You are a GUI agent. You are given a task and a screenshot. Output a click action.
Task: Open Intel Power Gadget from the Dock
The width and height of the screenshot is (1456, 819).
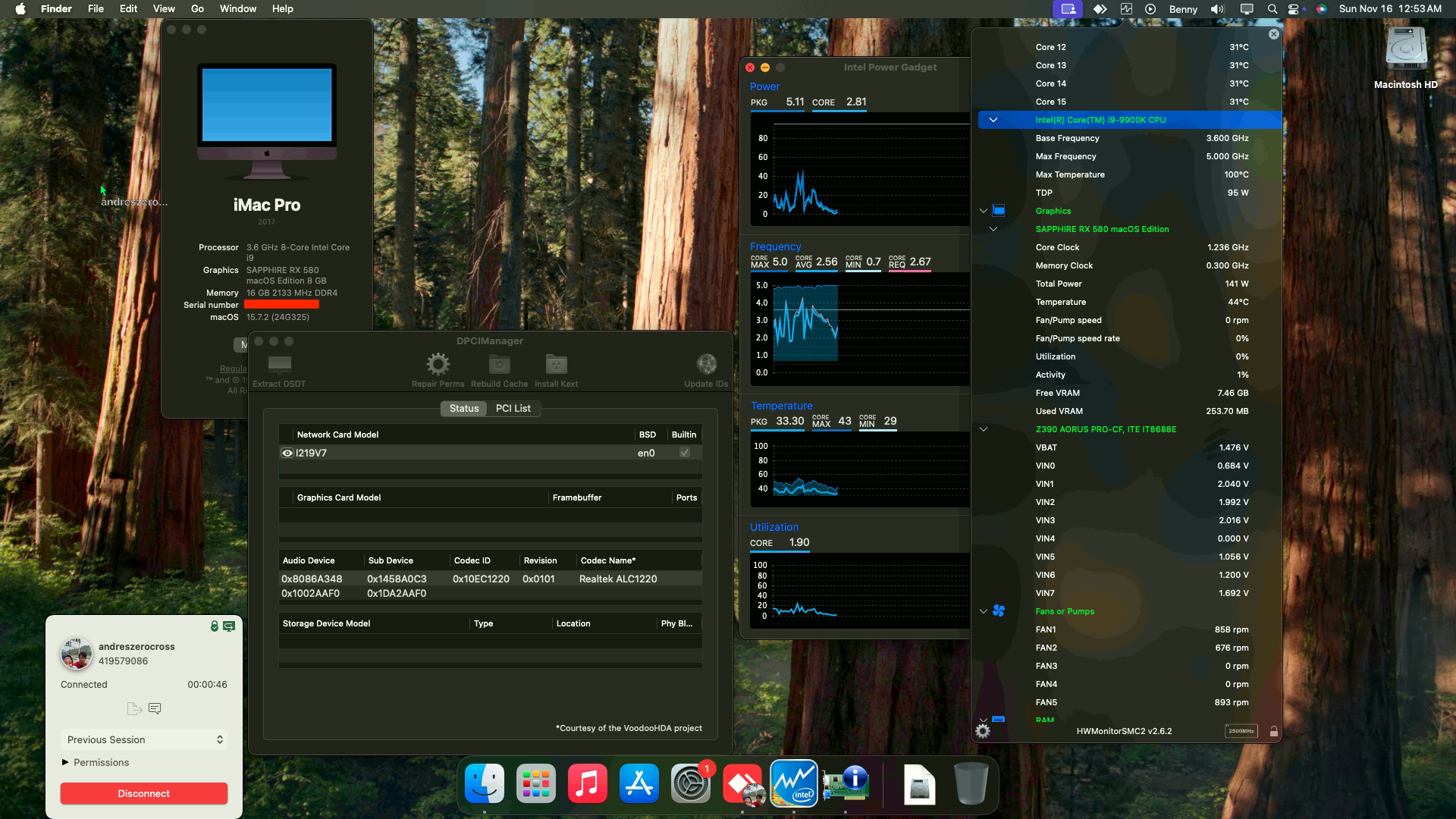tap(794, 784)
